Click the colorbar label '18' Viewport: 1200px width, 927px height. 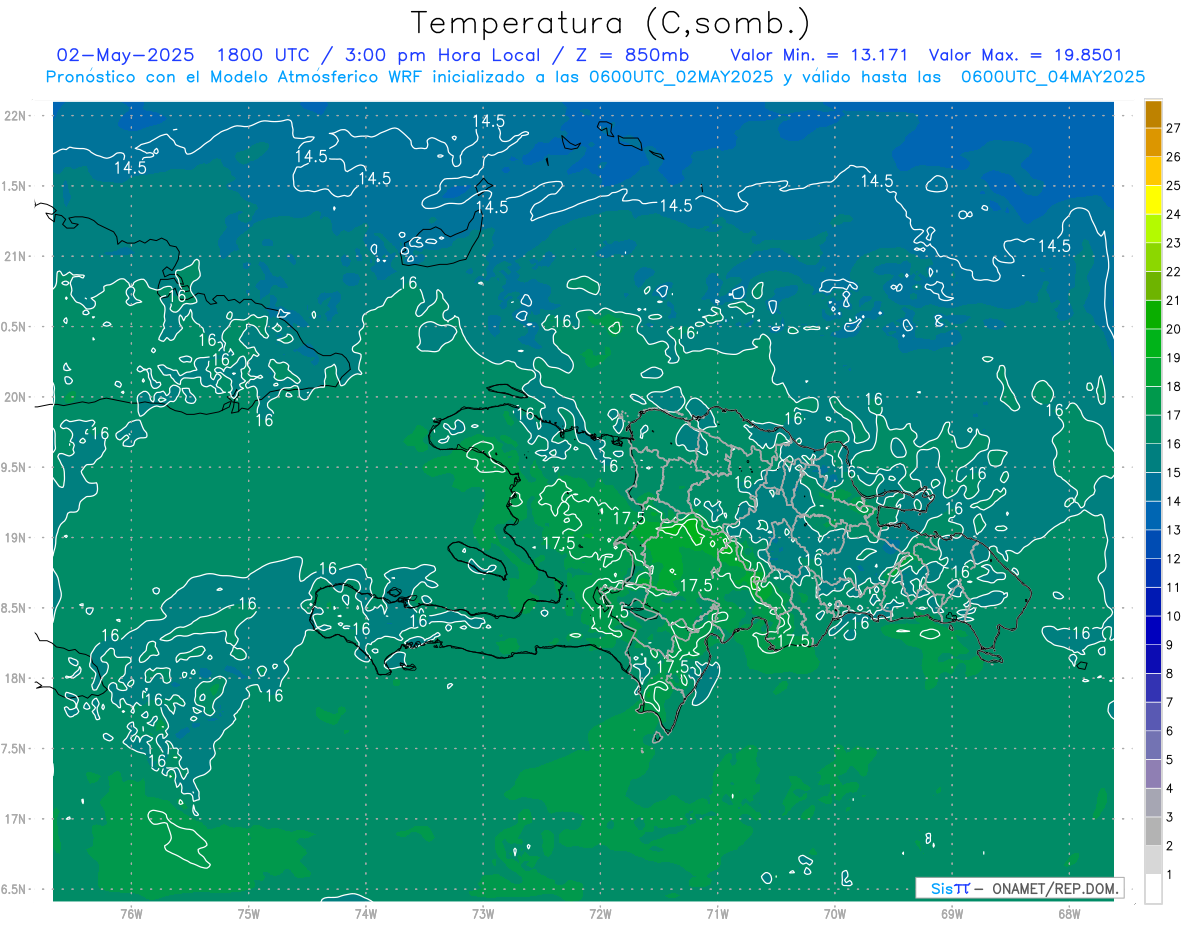pyautogui.click(x=1174, y=386)
